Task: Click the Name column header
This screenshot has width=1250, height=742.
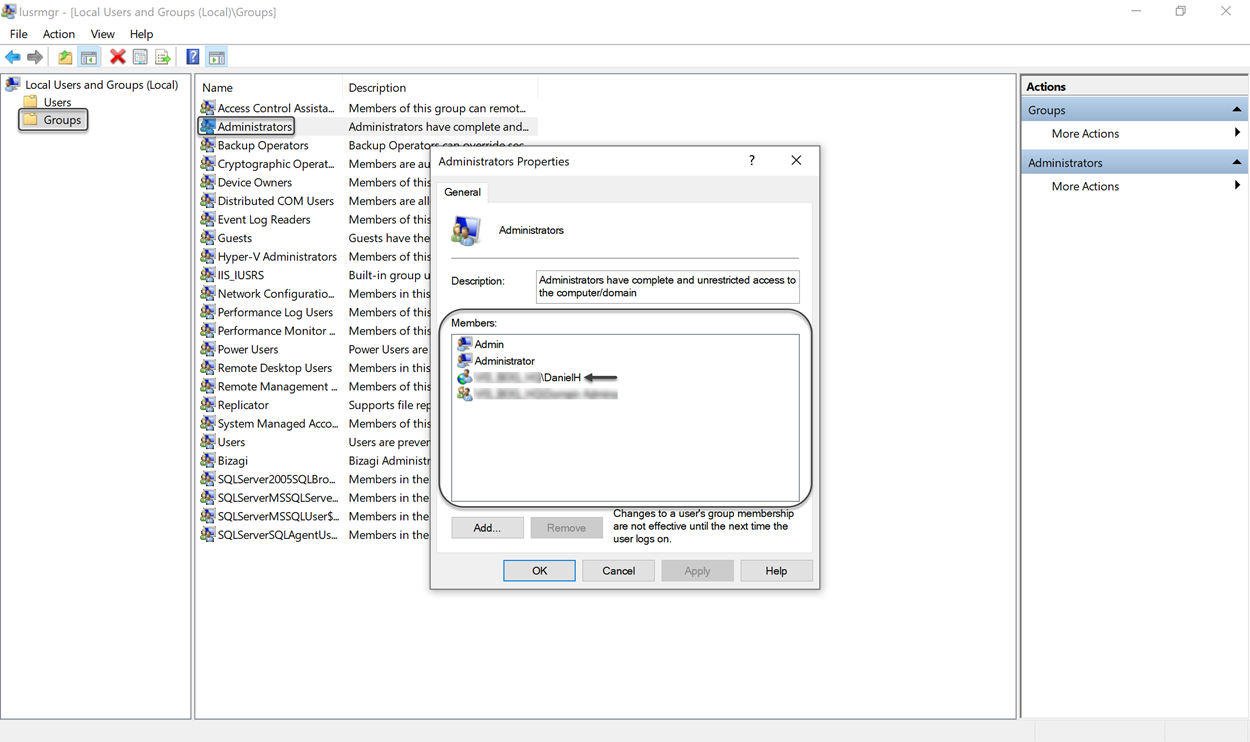Action: [268, 88]
